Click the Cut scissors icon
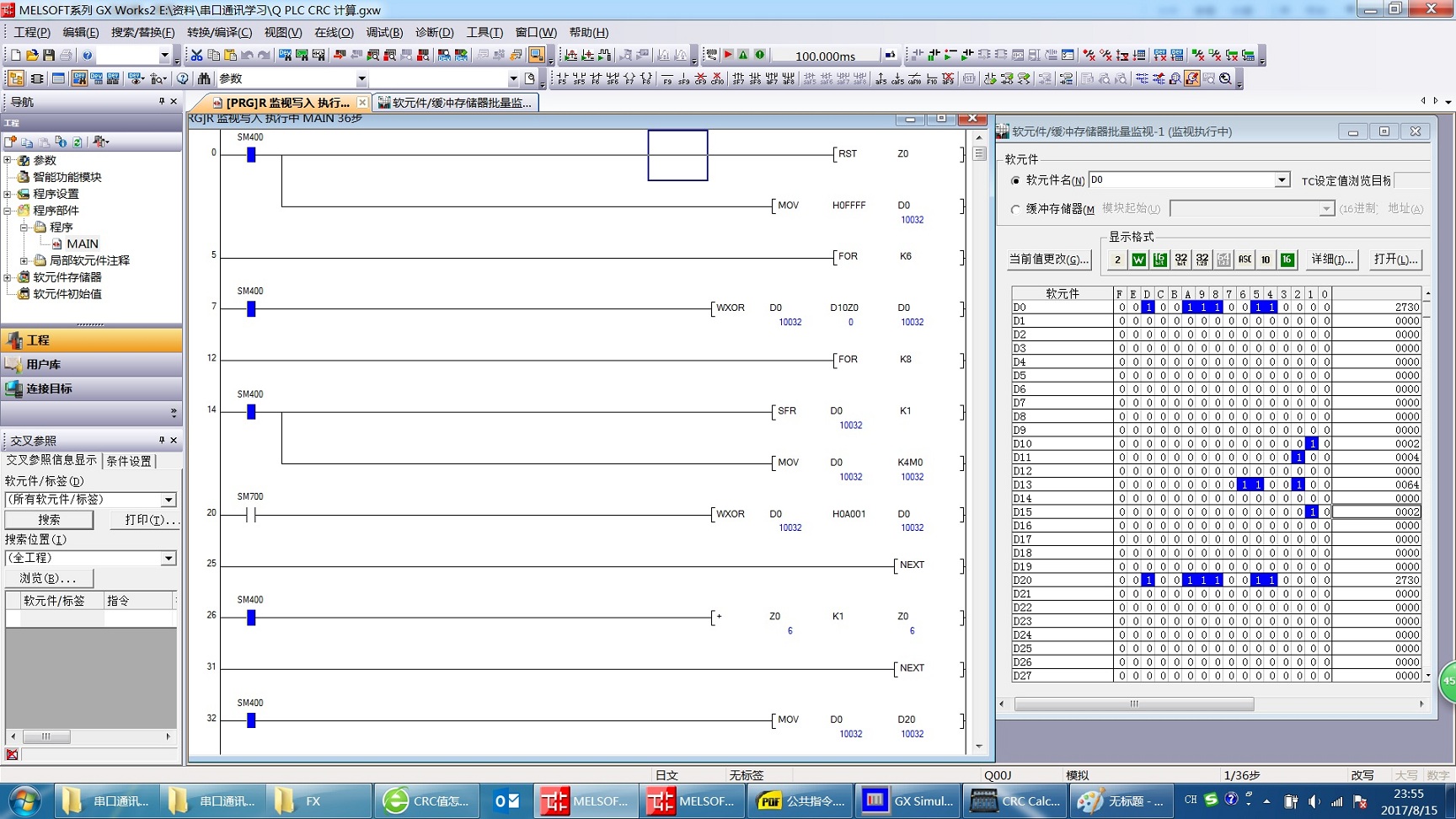 click(x=196, y=56)
